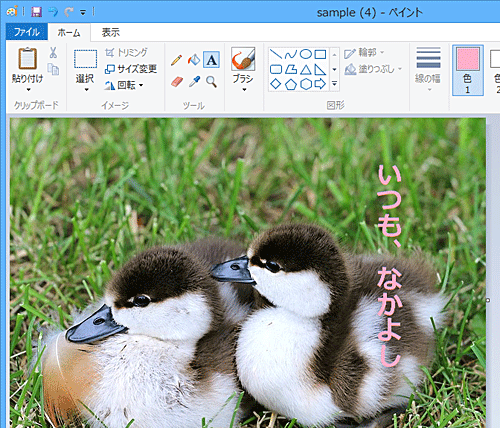500x428 pixels.
Task: Click the rectangular Select icon
Action: click(85, 59)
